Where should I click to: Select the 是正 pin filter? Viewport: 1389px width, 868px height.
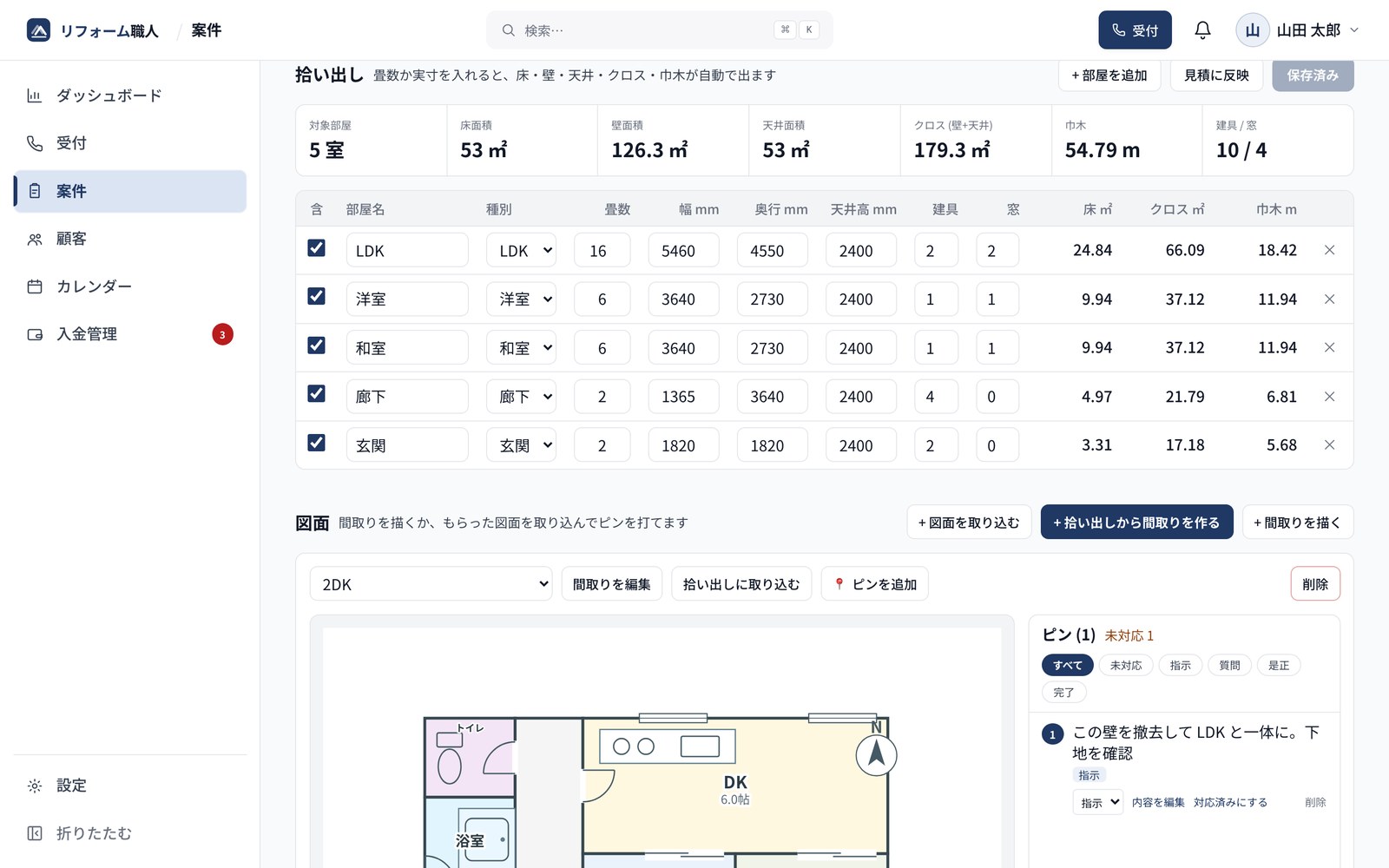[x=1279, y=665]
